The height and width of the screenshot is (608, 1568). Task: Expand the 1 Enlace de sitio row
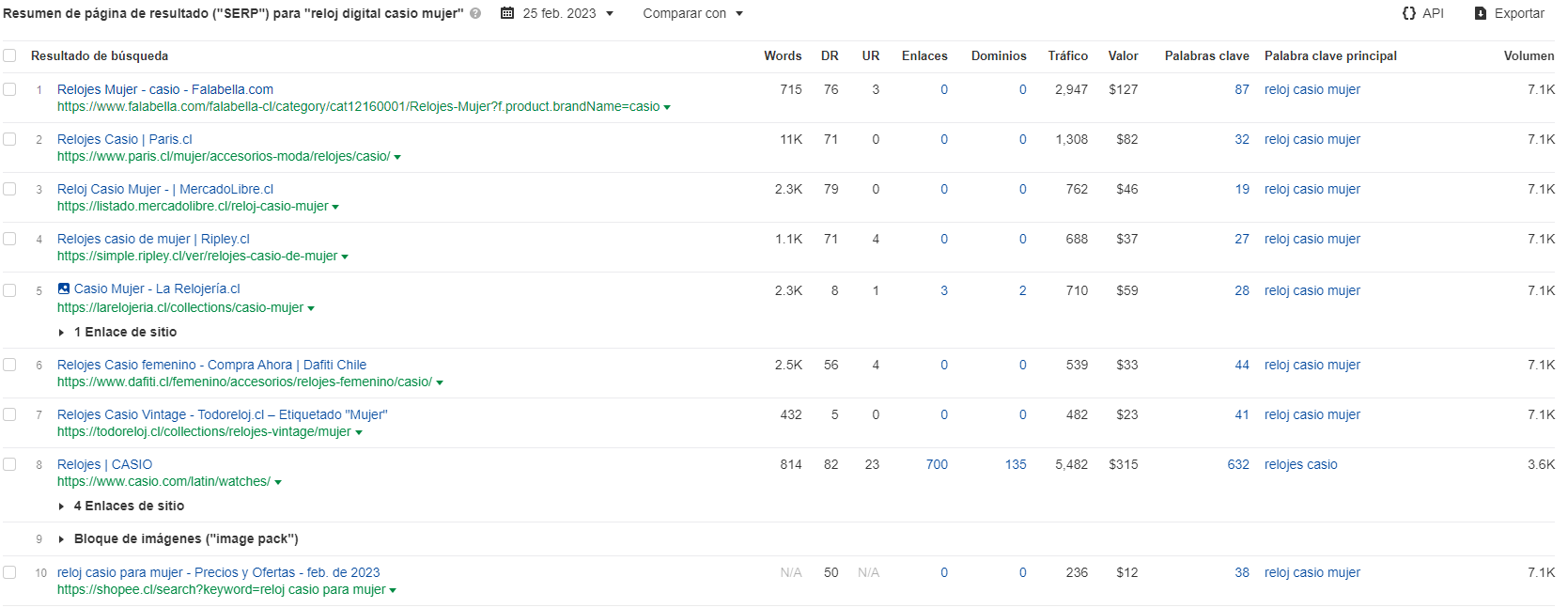pos(117,332)
